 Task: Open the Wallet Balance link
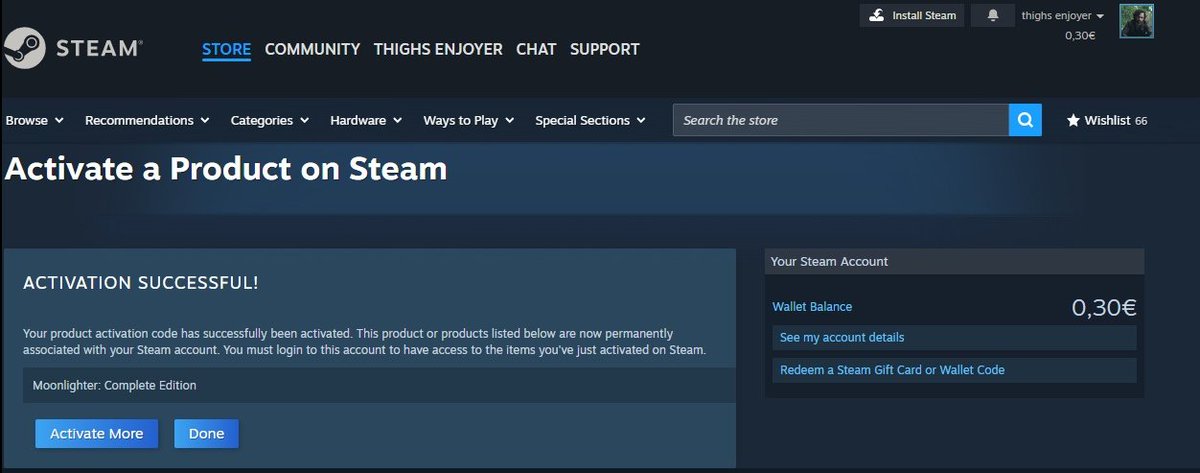click(x=812, y=307)
